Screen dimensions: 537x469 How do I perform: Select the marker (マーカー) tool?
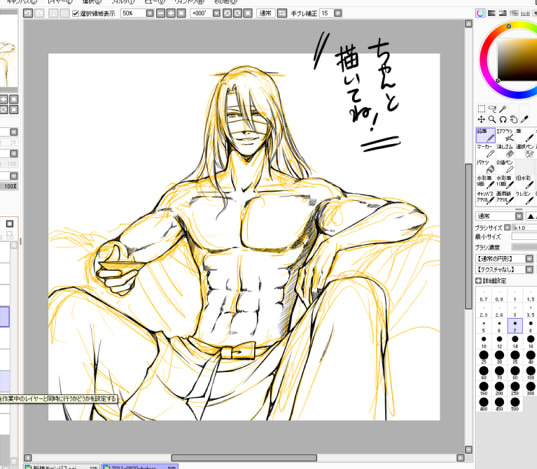pos(486,151)
